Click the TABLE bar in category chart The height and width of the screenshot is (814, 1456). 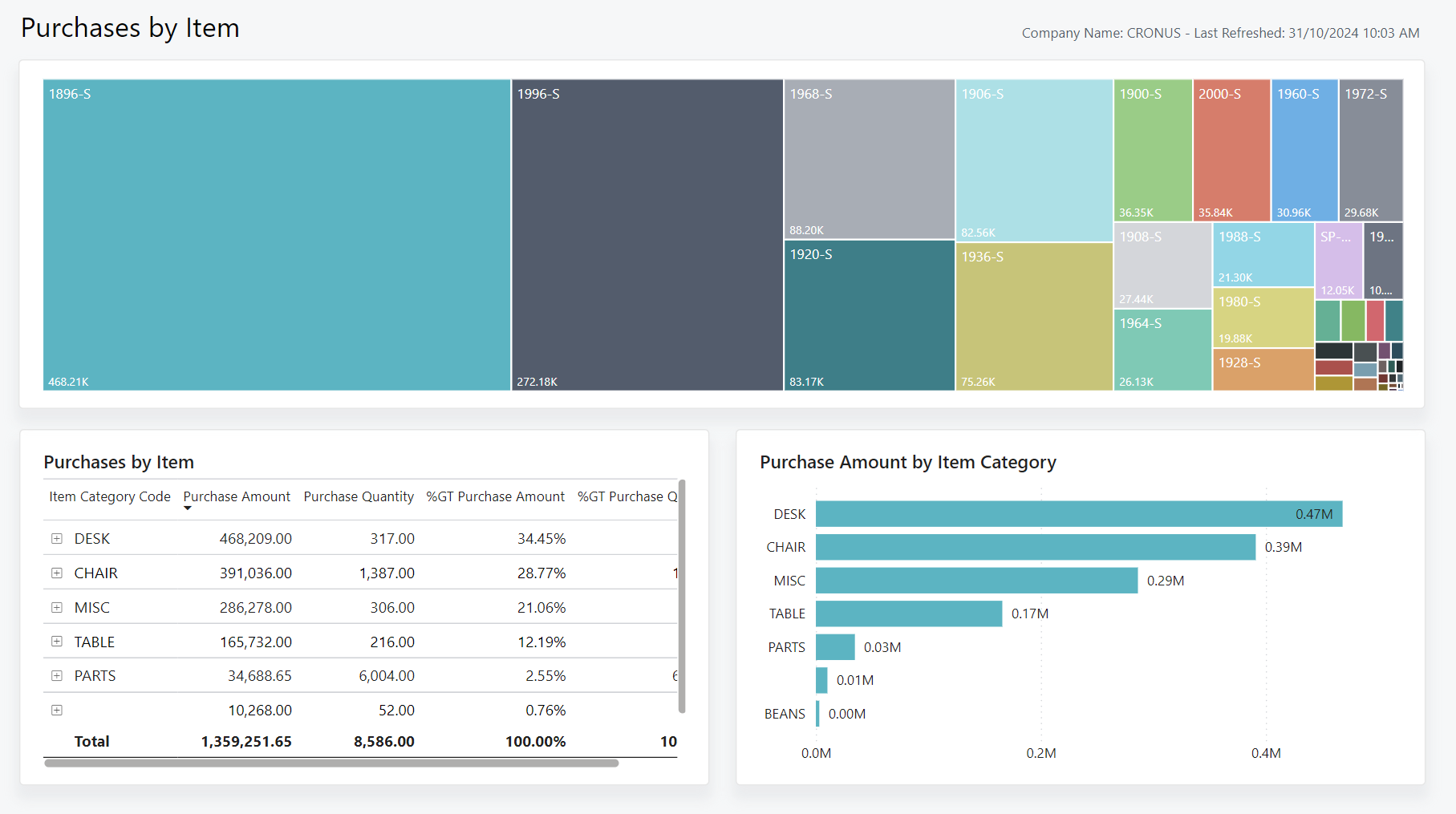pos(909,614)
